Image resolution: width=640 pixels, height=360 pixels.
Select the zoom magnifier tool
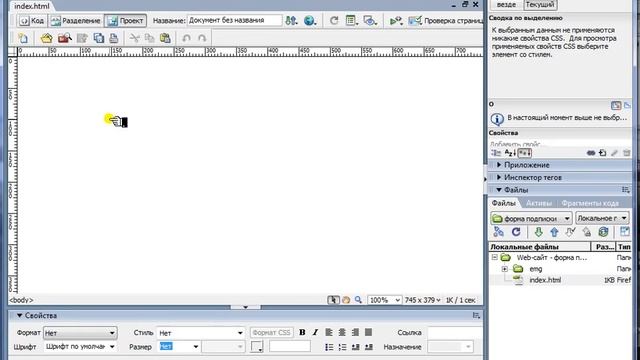[x=358, y=300]
